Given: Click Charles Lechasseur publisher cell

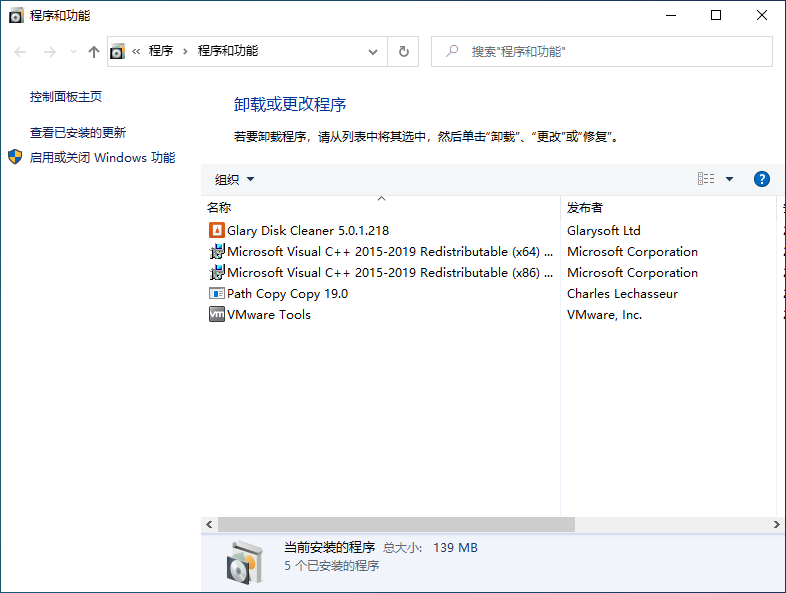Looking at the screenshot, I should pyautogui.click(x=622, y=294).
